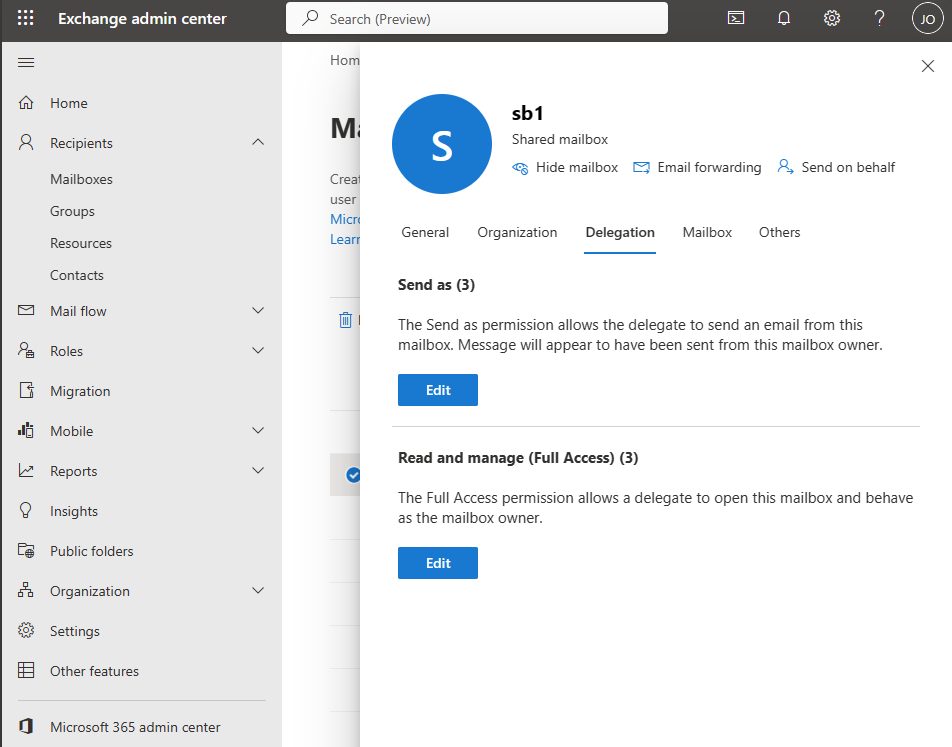Edit the Send as permissions

(438, 390)
